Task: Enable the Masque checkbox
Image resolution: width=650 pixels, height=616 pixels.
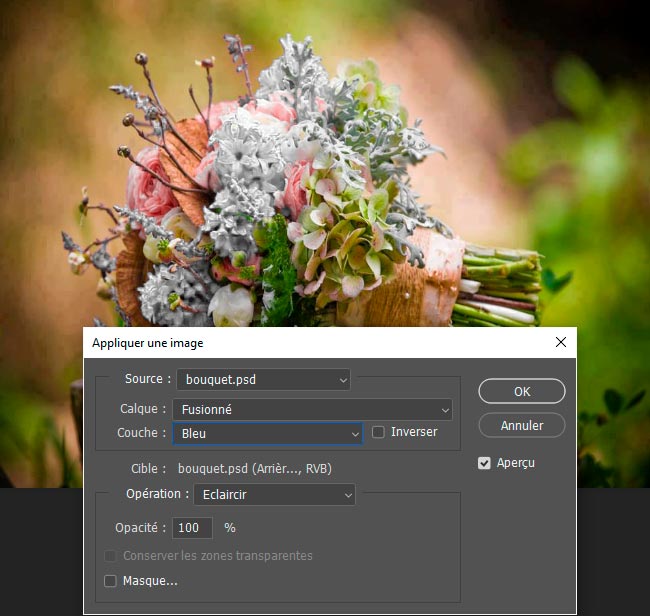Action: (111, 581)
